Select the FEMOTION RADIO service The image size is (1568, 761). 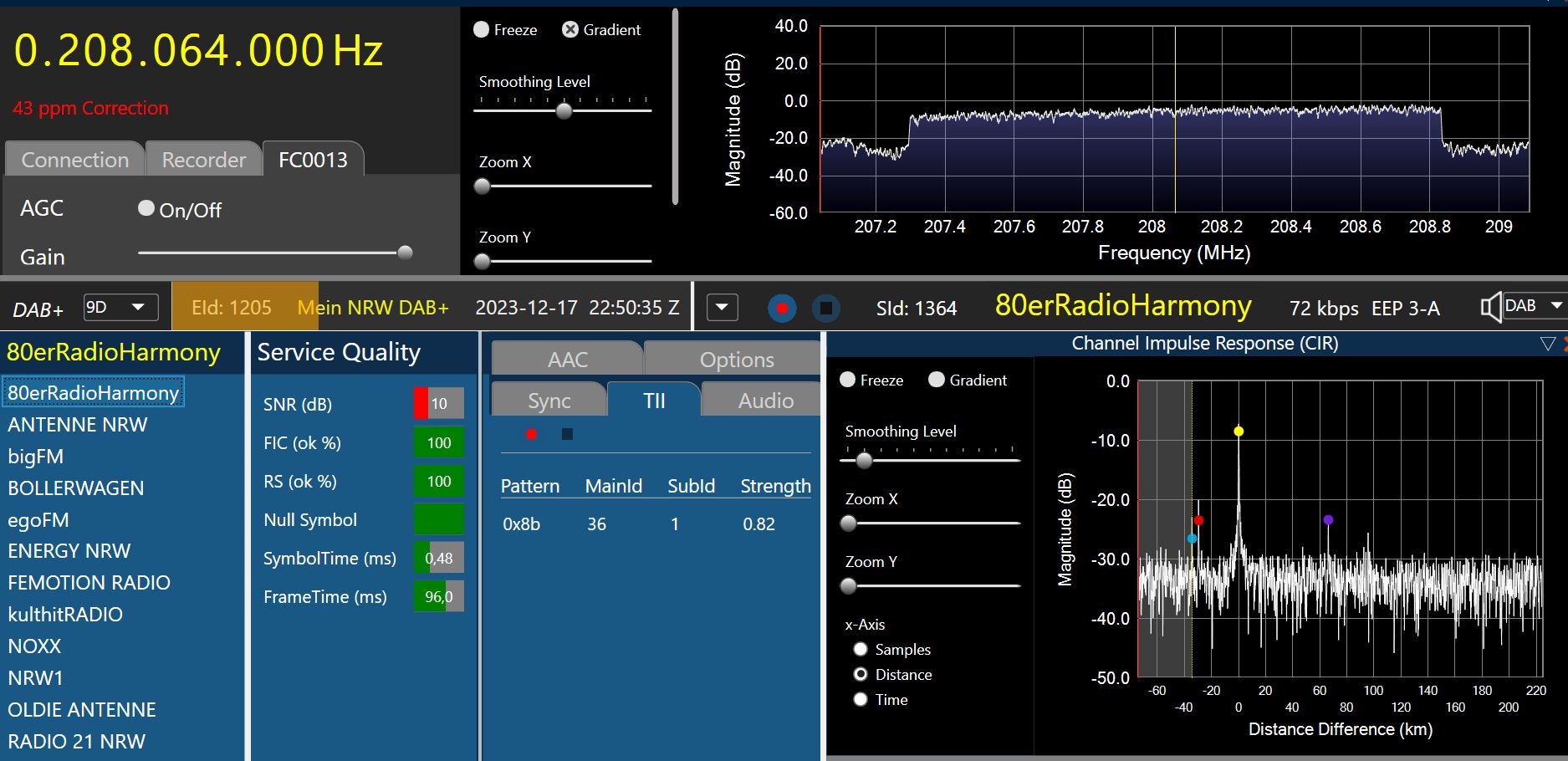89,583
